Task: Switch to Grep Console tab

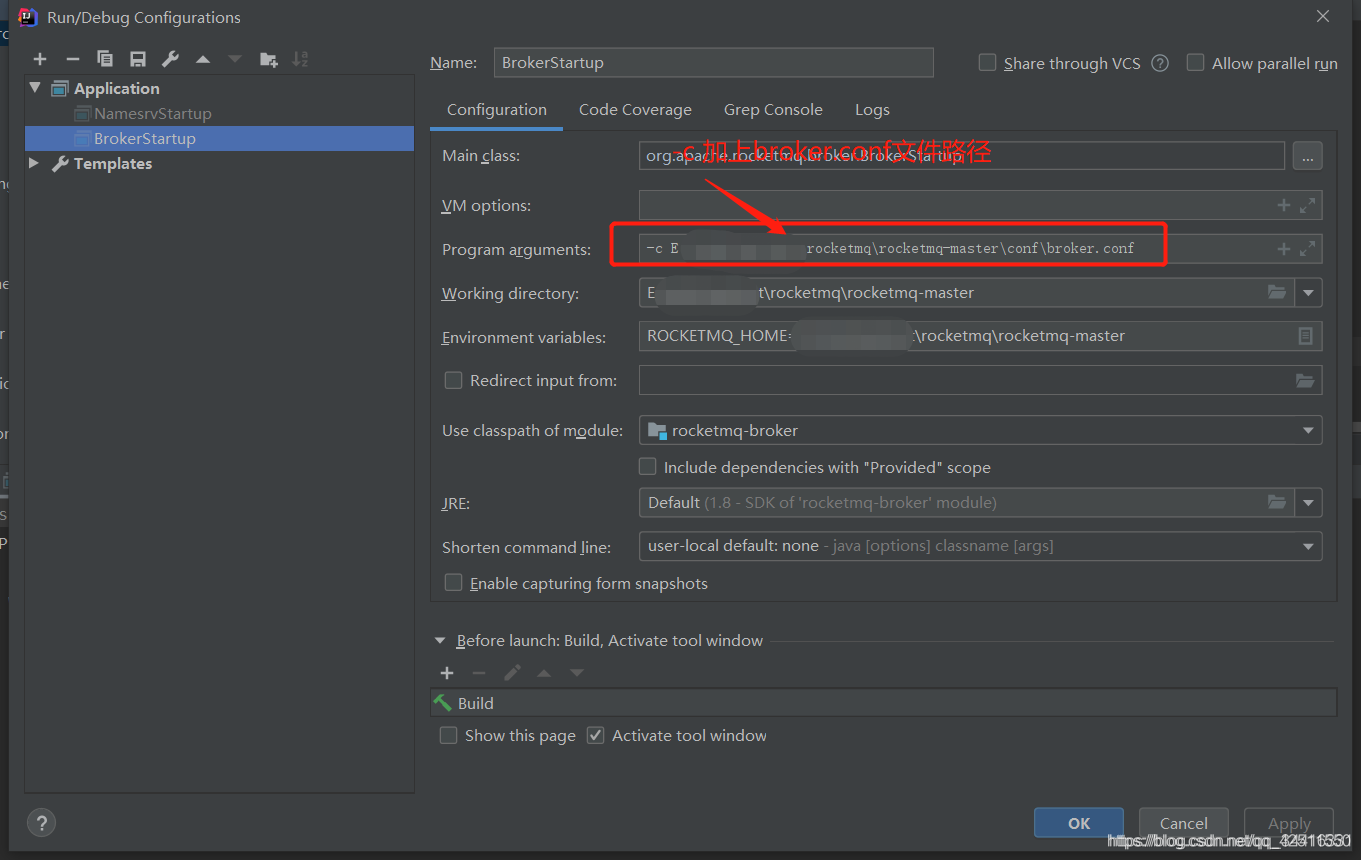Action: [773, 110]
